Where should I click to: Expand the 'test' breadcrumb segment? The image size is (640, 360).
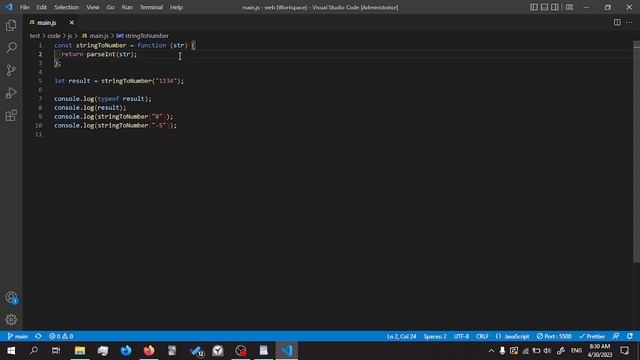35,36
